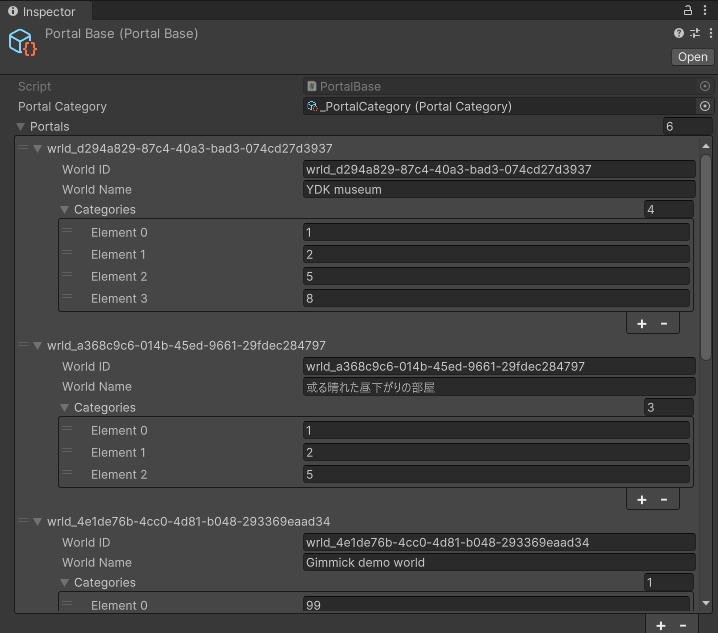
Task: Edit World ID field of YDK museum
Action: pyautogui.click(x=499, y=169)
